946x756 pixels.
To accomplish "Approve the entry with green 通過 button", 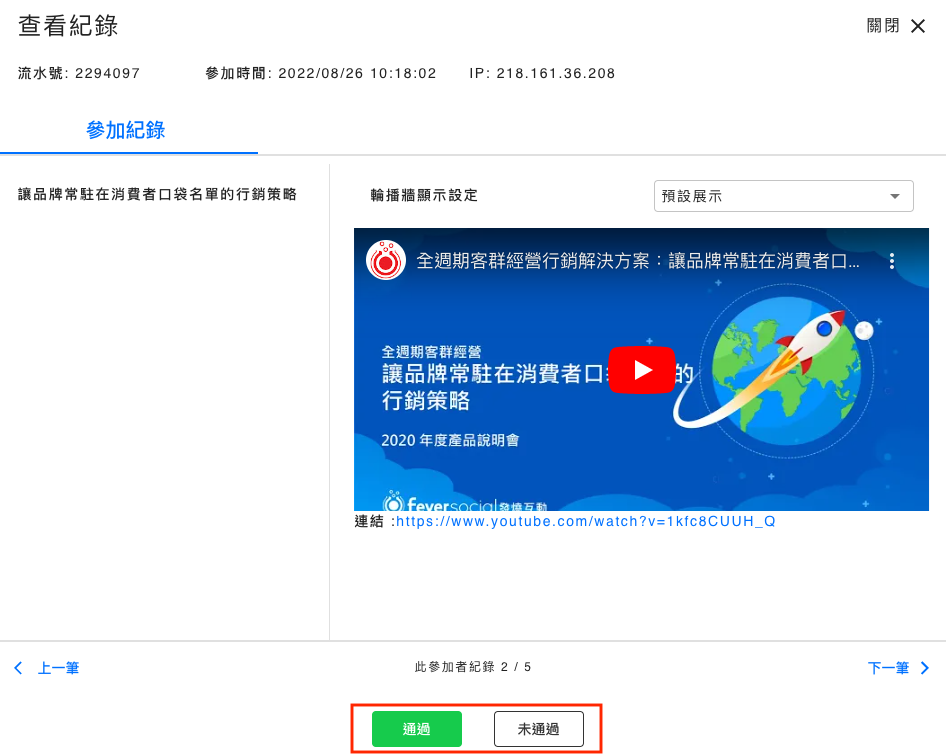I will coord(416,729).
